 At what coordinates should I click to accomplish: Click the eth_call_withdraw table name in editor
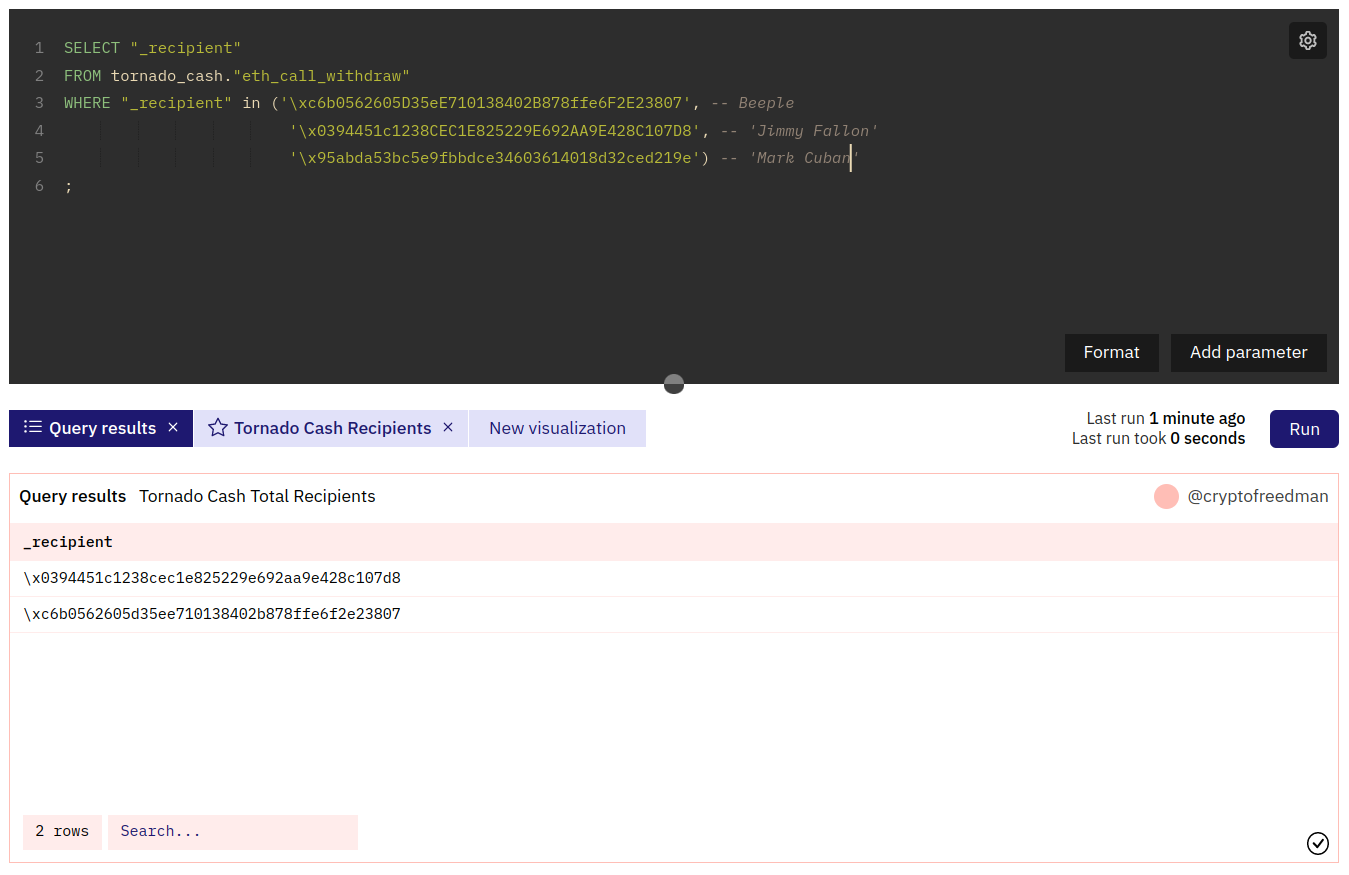(x=321, y=76)
